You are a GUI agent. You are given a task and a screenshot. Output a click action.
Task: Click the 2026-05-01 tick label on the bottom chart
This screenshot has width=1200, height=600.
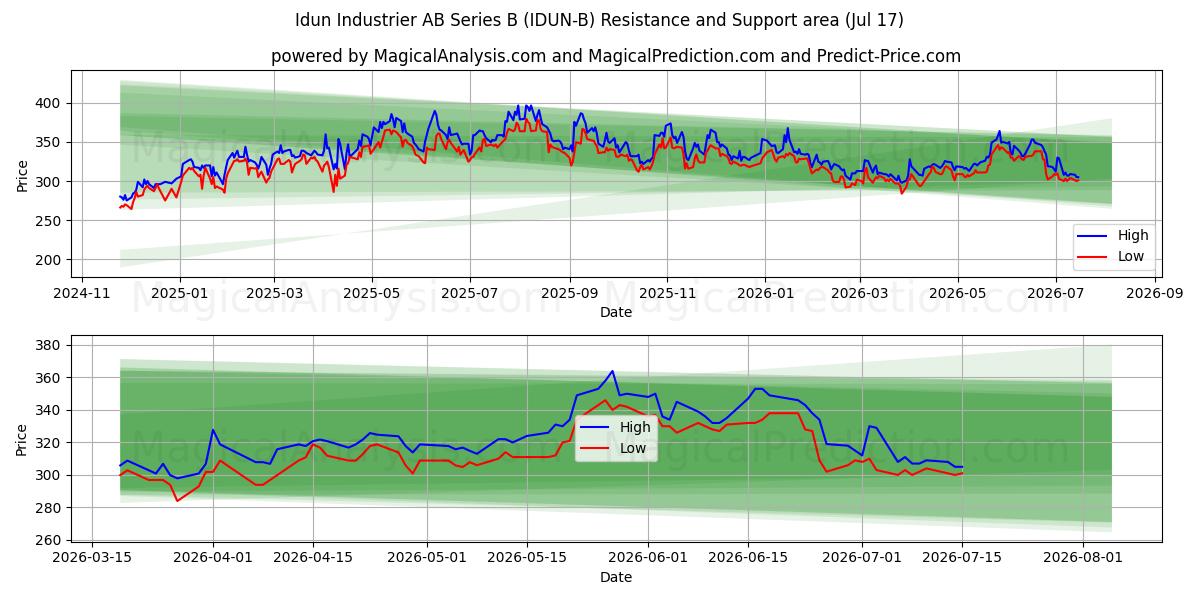click(427, 559)
